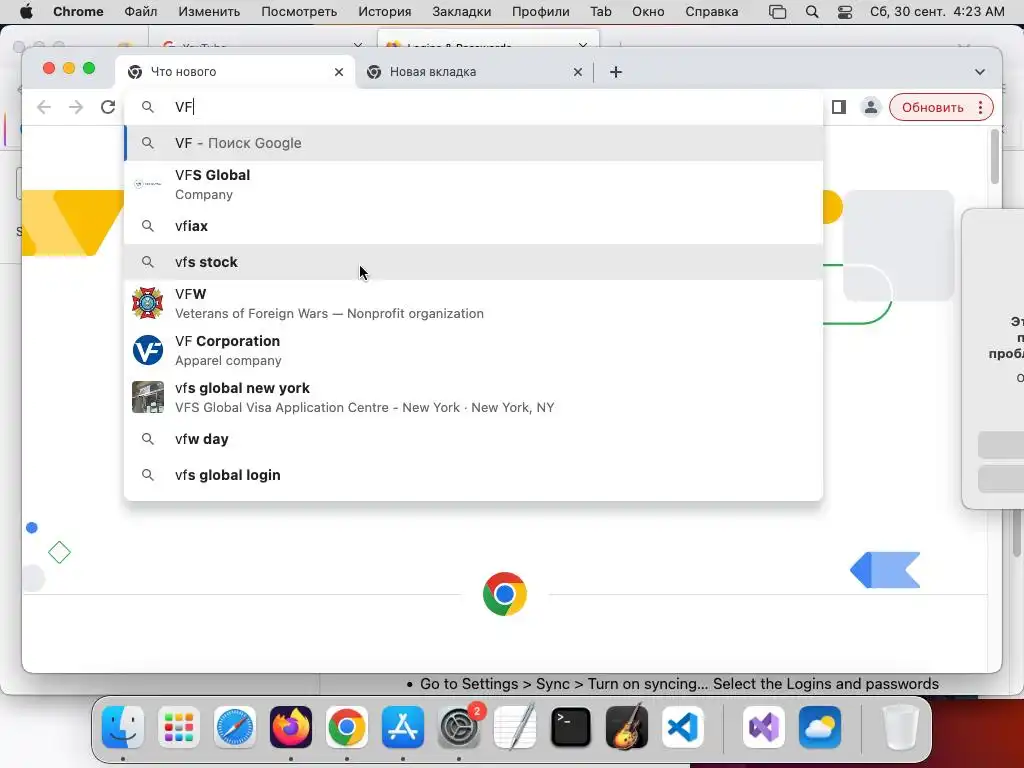Select the vfiax suggestion
Screen dimensions: 1024x768
pos(473,226)
